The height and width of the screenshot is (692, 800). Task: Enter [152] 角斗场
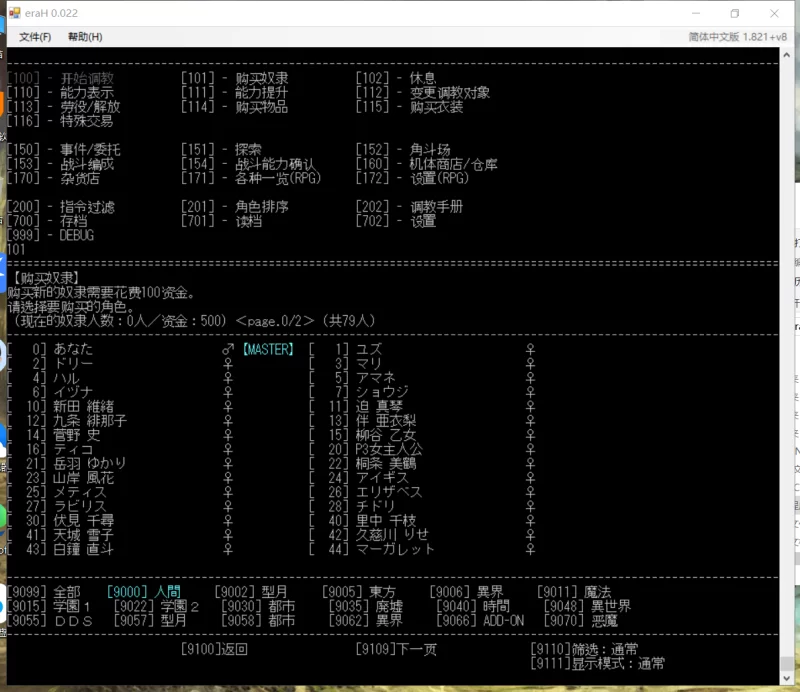coord(403,150)
